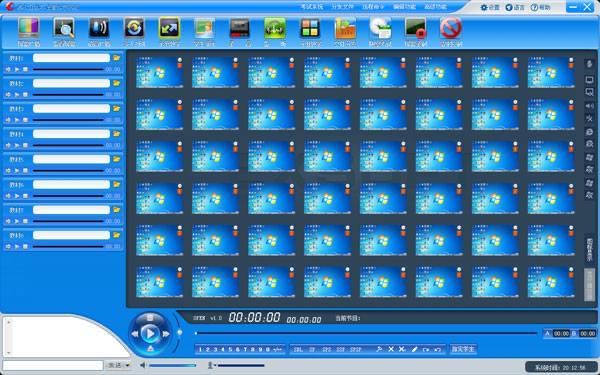Click the speaker broadcast toolbar icon
Screen dimensions: 600x375
99,29
